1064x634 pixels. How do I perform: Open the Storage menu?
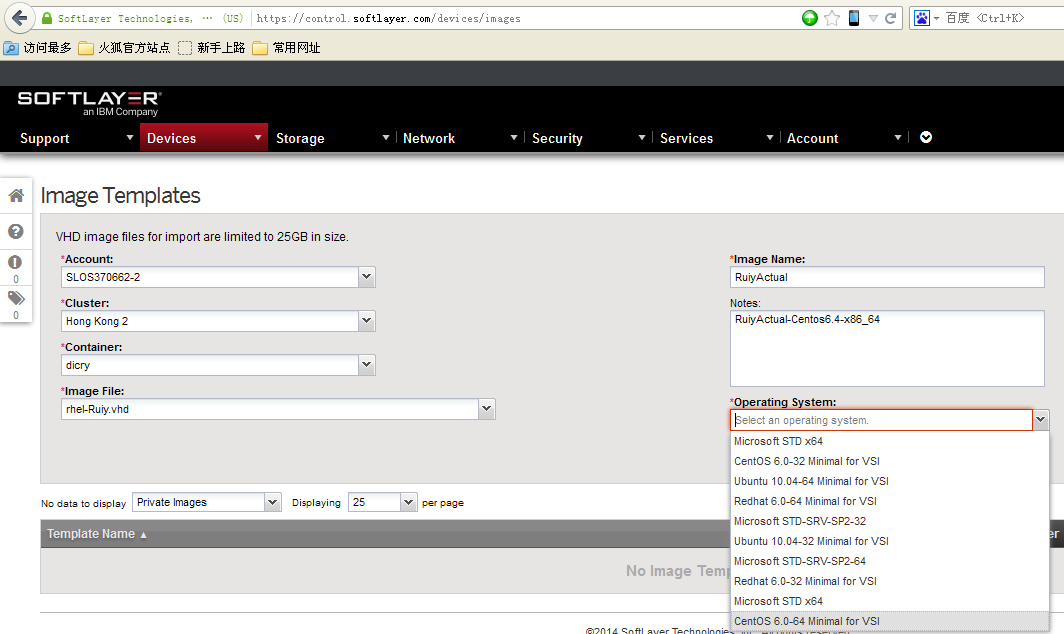300,138
